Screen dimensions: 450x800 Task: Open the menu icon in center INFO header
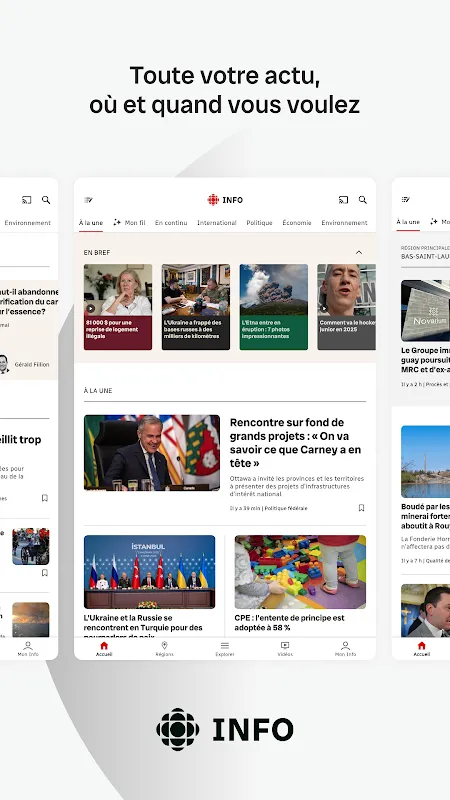coord(88,200)
